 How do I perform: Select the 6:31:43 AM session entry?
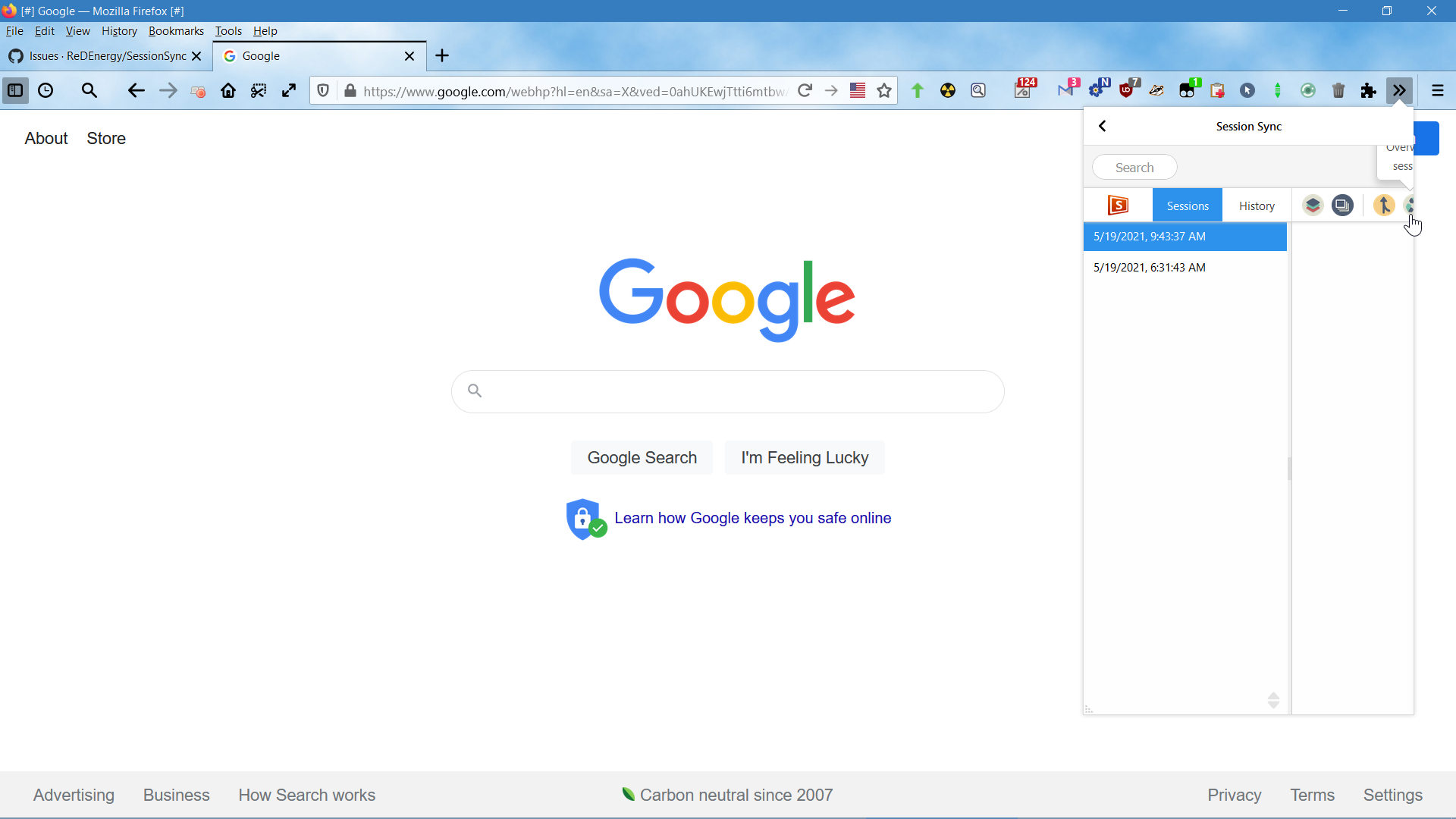[1149, 268]
